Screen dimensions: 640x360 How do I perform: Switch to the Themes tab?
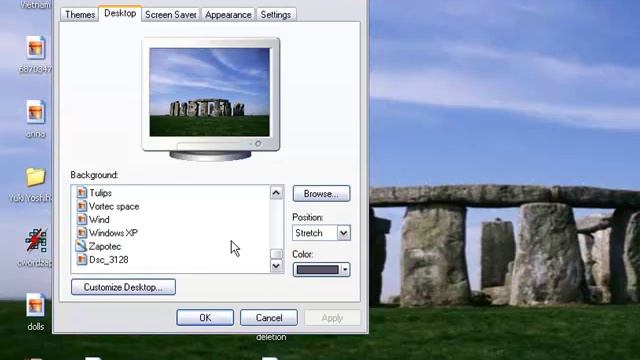click(x=80, y=15)
